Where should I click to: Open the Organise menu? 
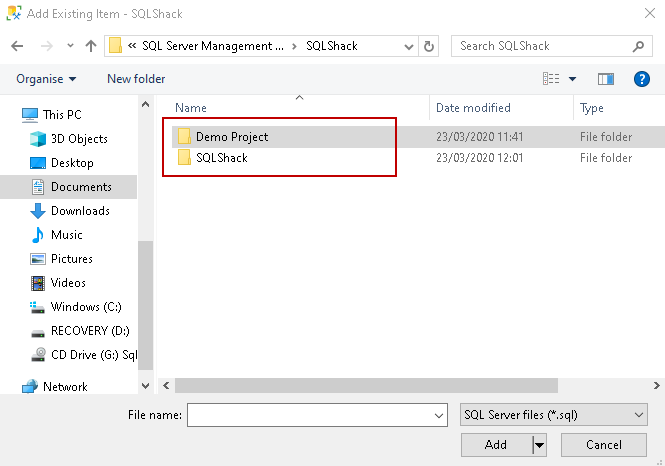click(46, 79)
